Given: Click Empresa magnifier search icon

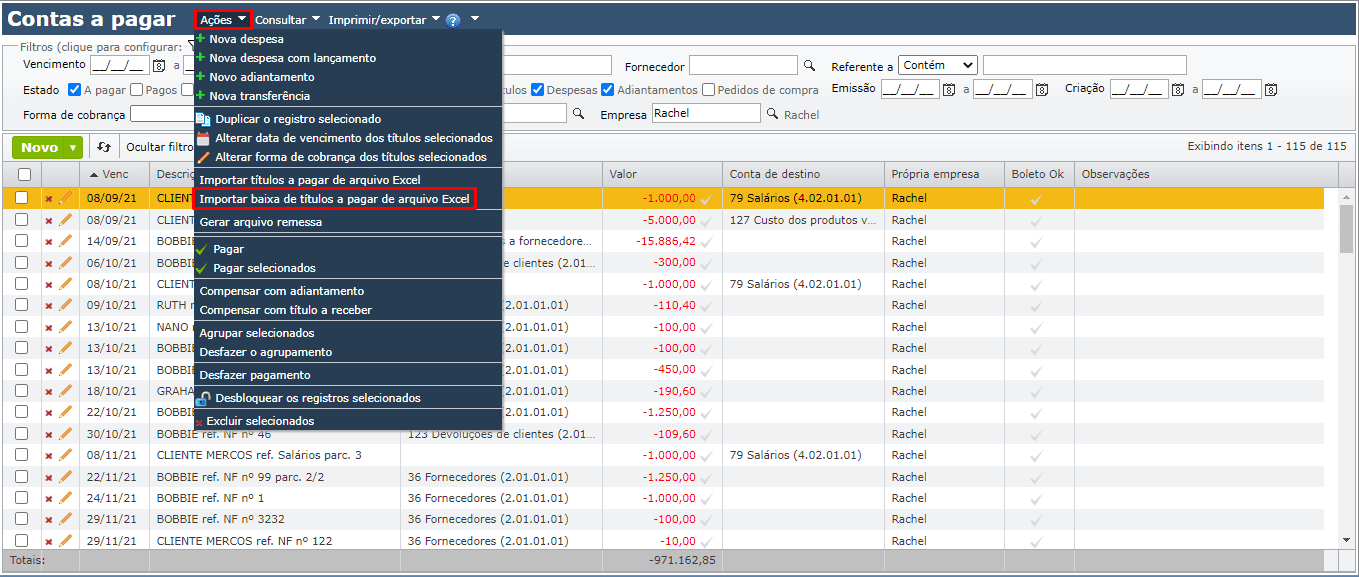Looking at the screenshot, I should point(772,114).
